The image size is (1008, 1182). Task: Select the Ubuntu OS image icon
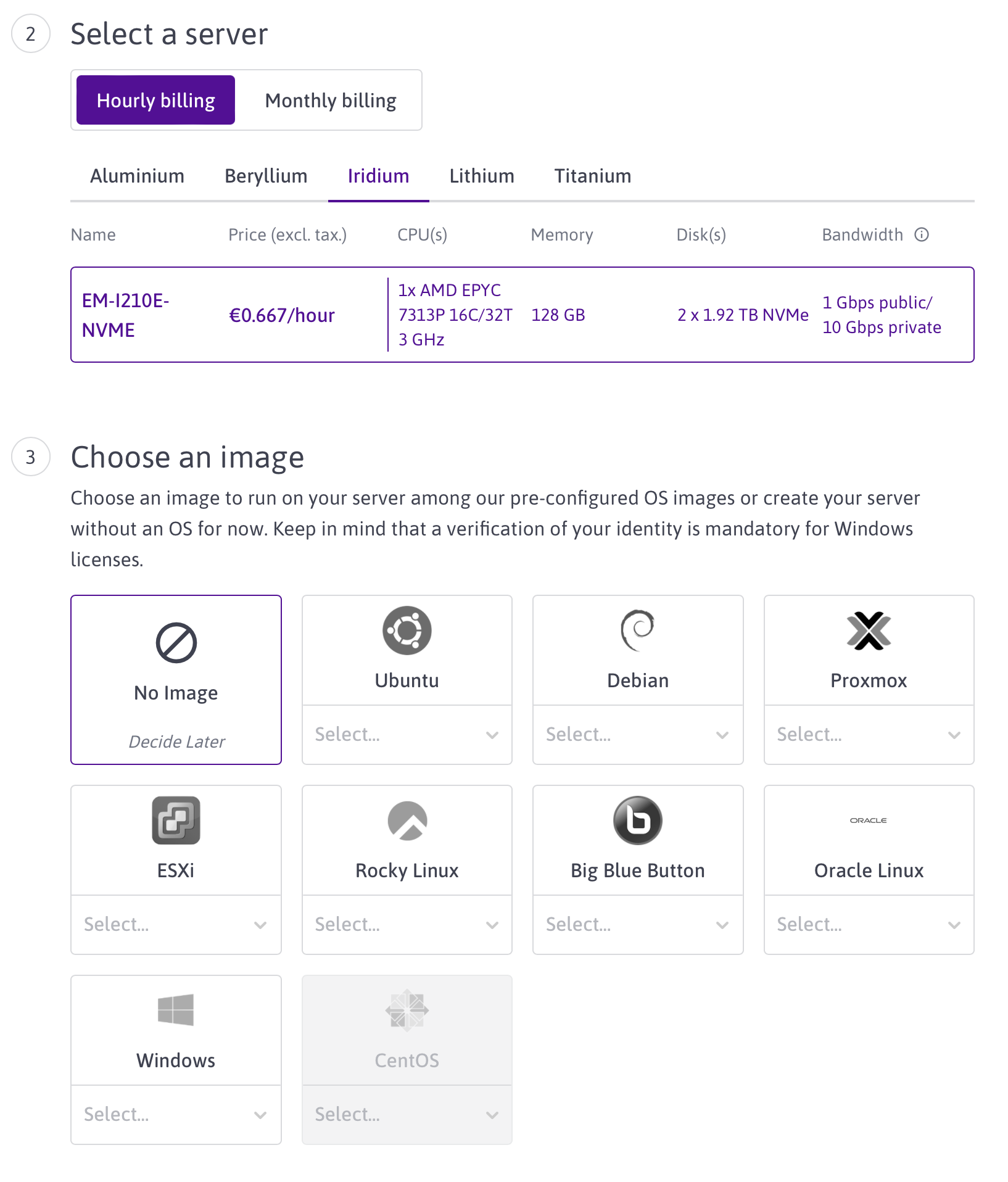tap(407, 630)
